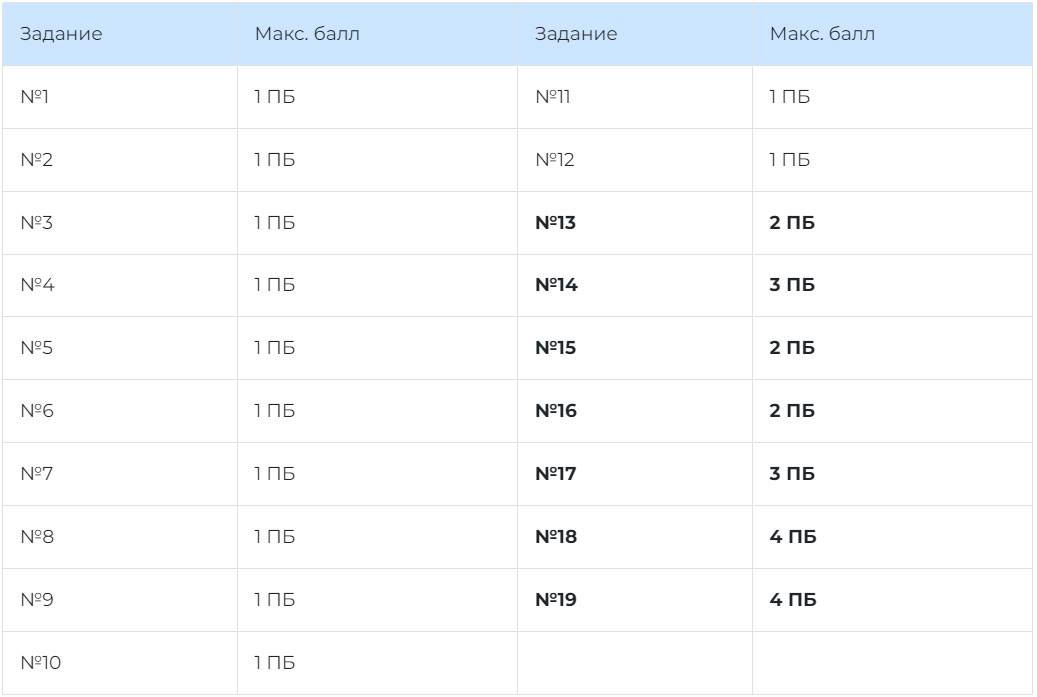Click the bold №13 task cell
Viewport: 1037px width, 697px height.
556,223
